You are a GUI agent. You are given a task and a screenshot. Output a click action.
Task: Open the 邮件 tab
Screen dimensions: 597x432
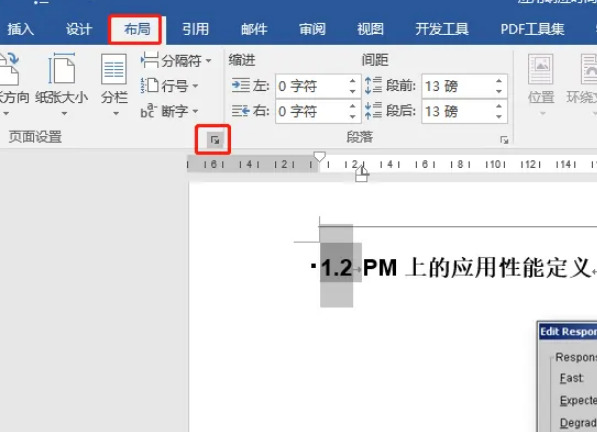(x=254, y=29)
